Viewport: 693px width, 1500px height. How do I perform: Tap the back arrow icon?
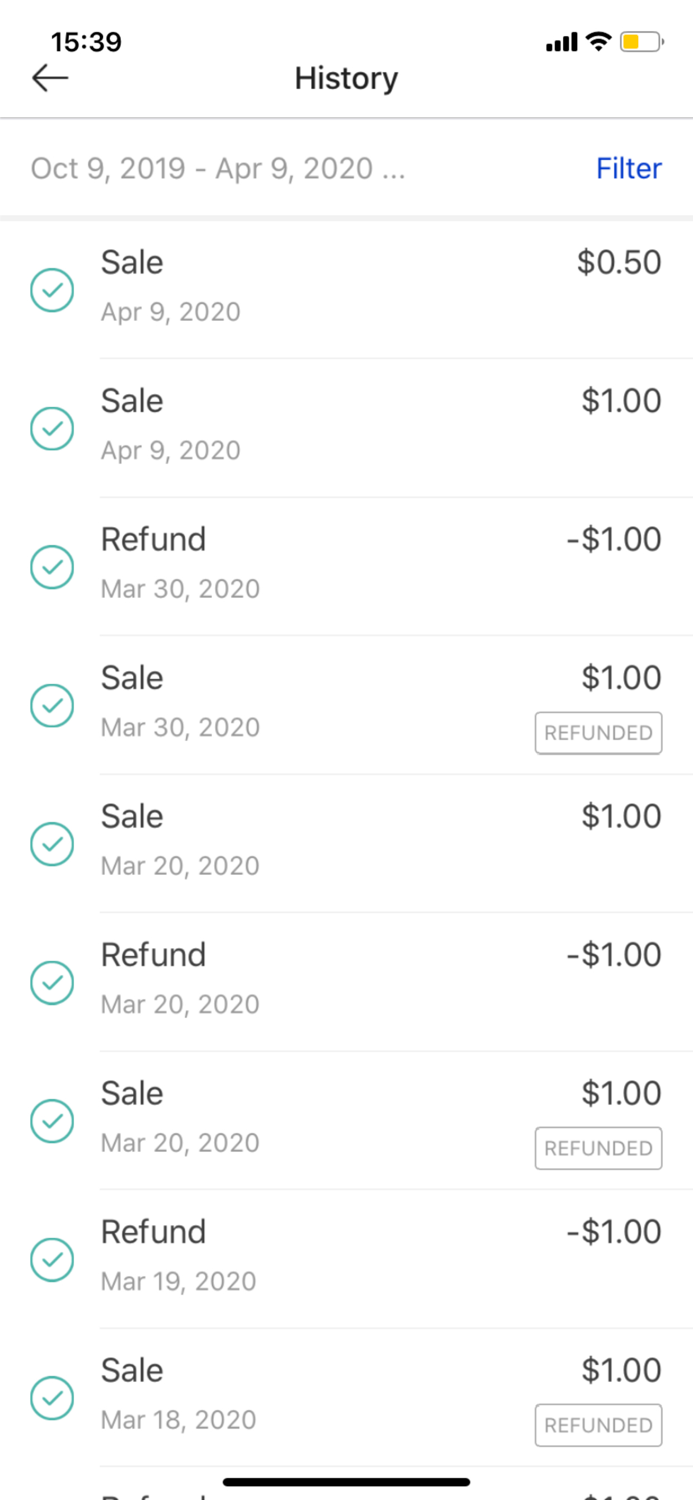point(50,78)
